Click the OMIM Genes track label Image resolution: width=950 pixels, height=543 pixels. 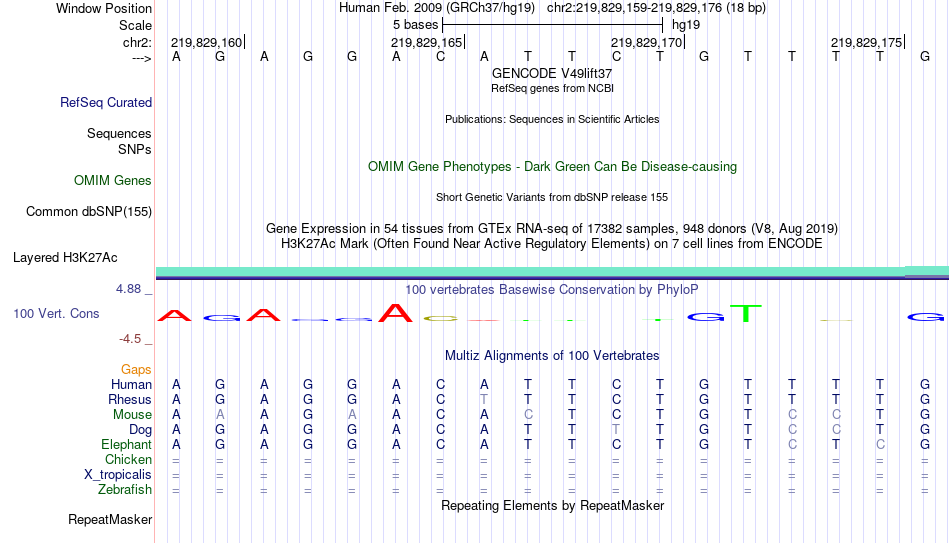[113, 181]
